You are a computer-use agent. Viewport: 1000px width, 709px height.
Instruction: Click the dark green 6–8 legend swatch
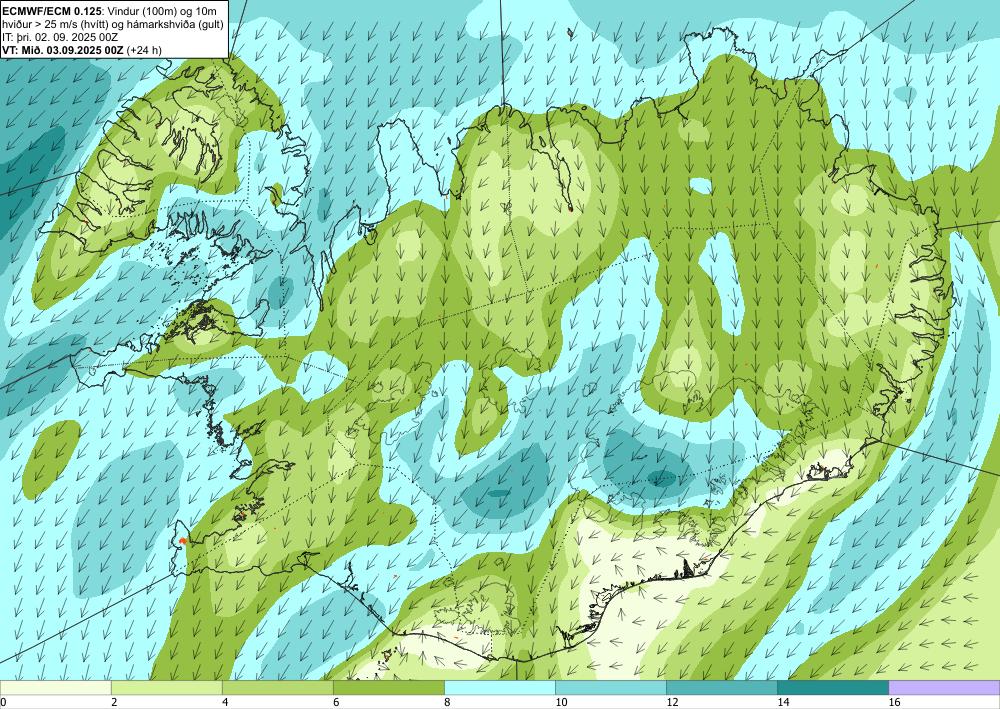[388, 687]
